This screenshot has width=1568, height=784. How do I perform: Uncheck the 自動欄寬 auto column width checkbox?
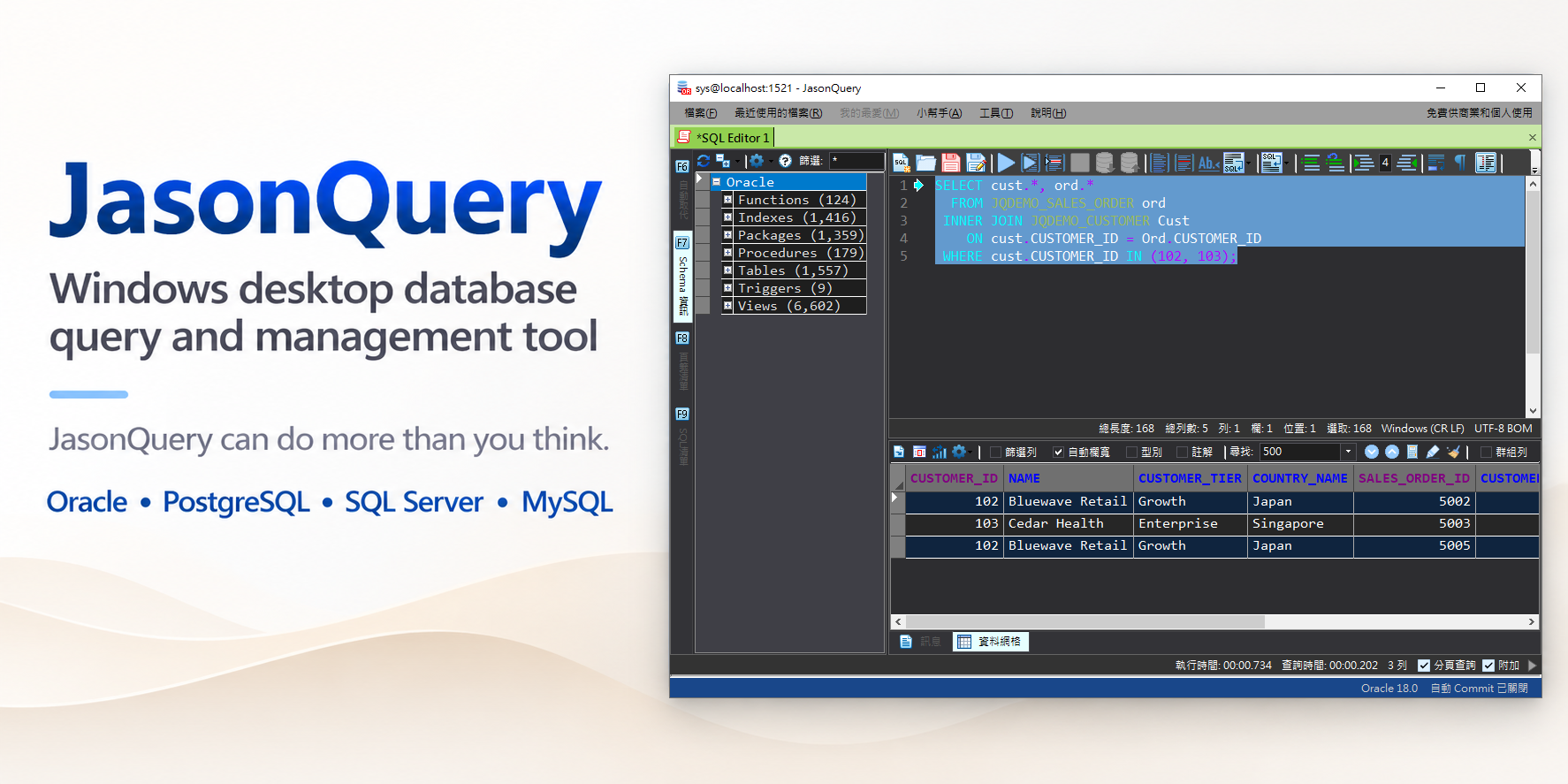point(1058,452)
